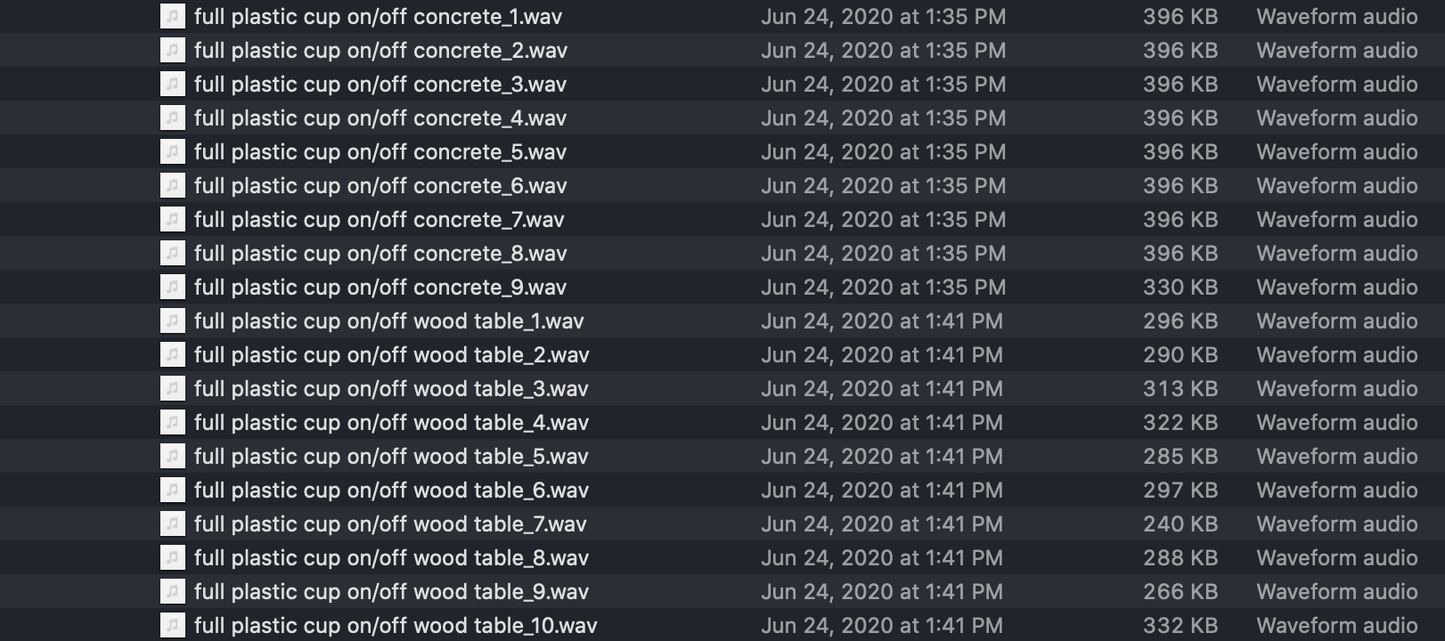Click the file icon of concrete_5.wav
This screenshot has width=1445, height=641.
point(173,152)
